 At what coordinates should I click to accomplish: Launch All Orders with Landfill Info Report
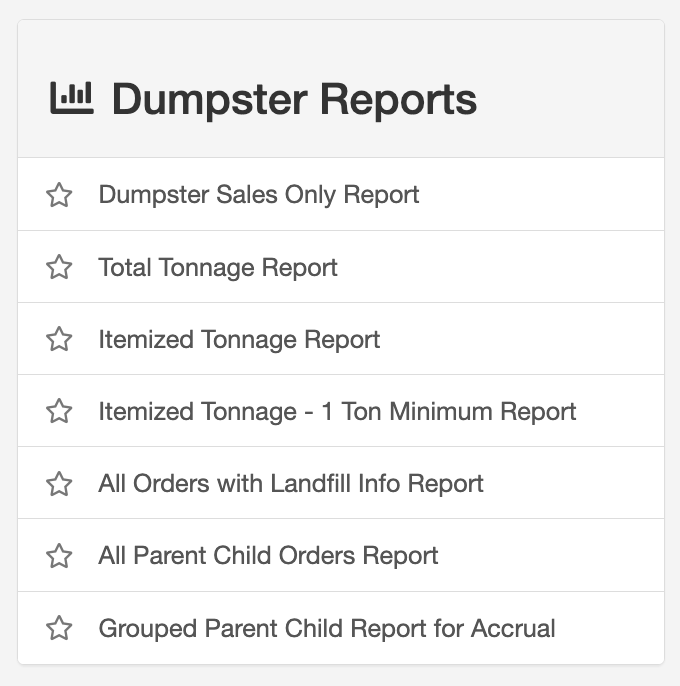click(291, 483)
